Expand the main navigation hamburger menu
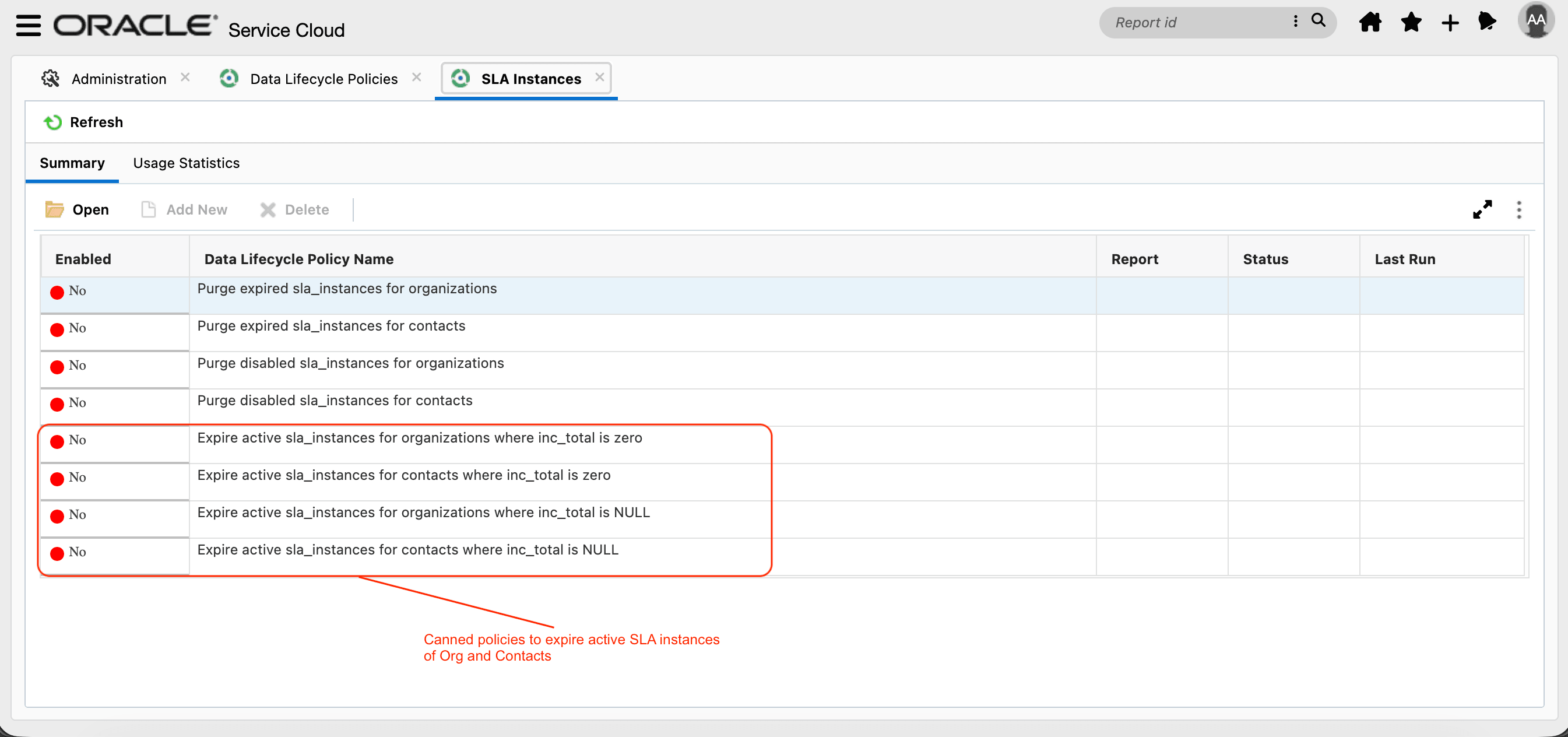The height and width of the screenshot is (737, 1568). 27,26
